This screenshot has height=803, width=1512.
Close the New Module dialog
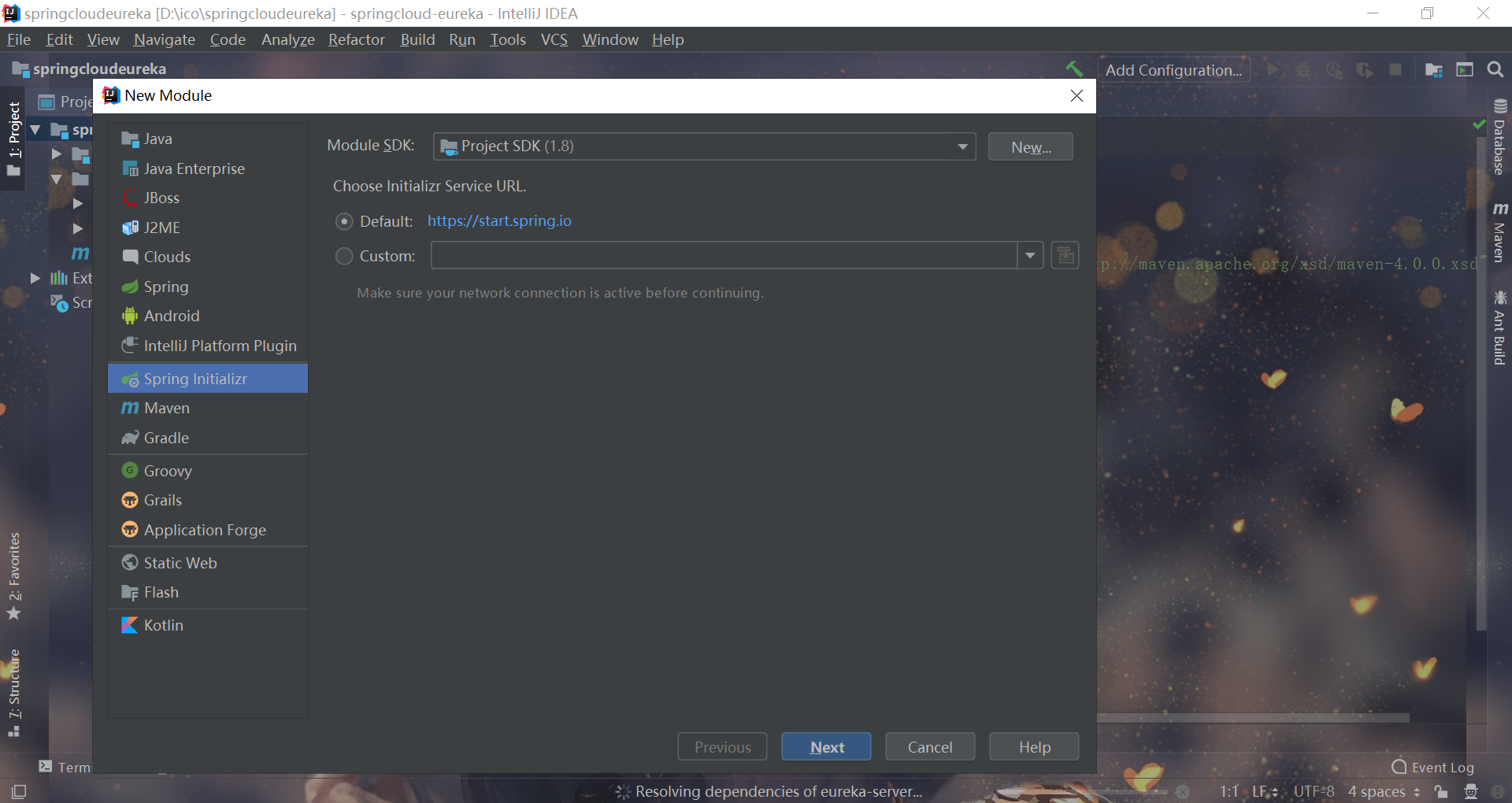click(1077, 95)
